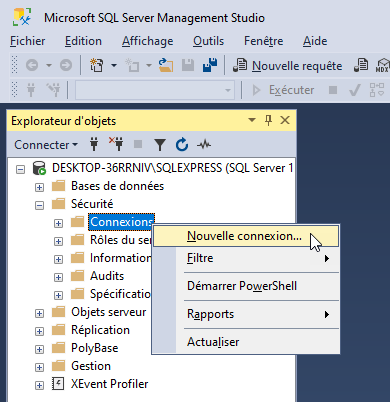Image resolution: width=390 pixels, height=402 pixels.
Task: Click the Nouvelle requête button
Action: point(288,66)
